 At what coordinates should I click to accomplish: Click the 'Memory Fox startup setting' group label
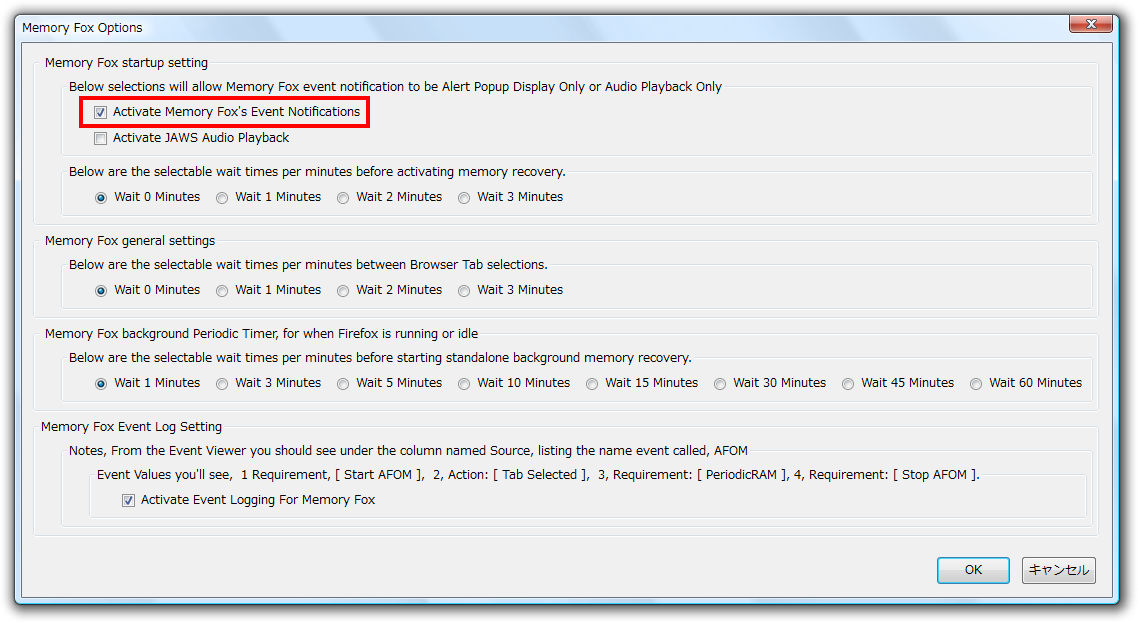pos(126,62)
